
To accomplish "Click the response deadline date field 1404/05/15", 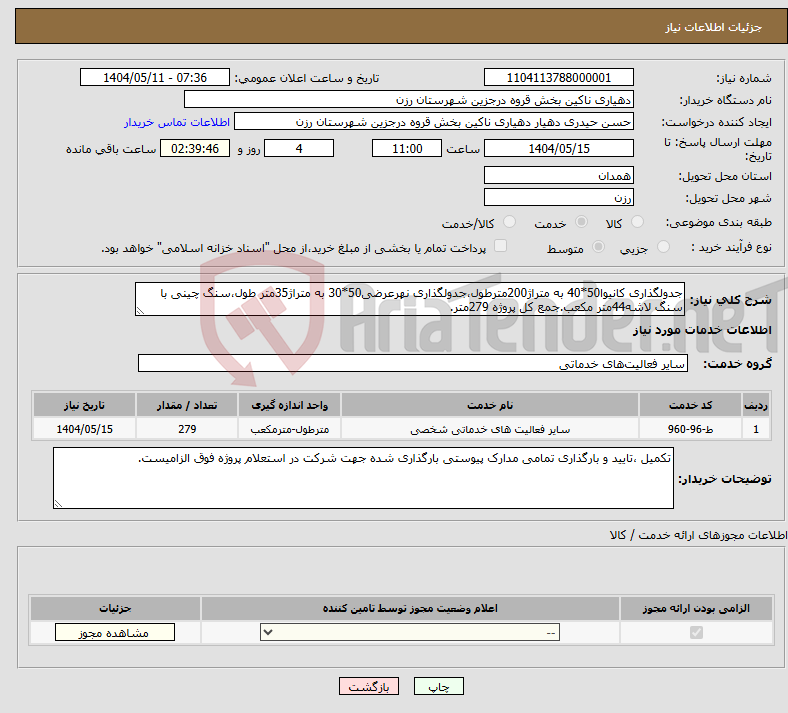I will 558,149.
